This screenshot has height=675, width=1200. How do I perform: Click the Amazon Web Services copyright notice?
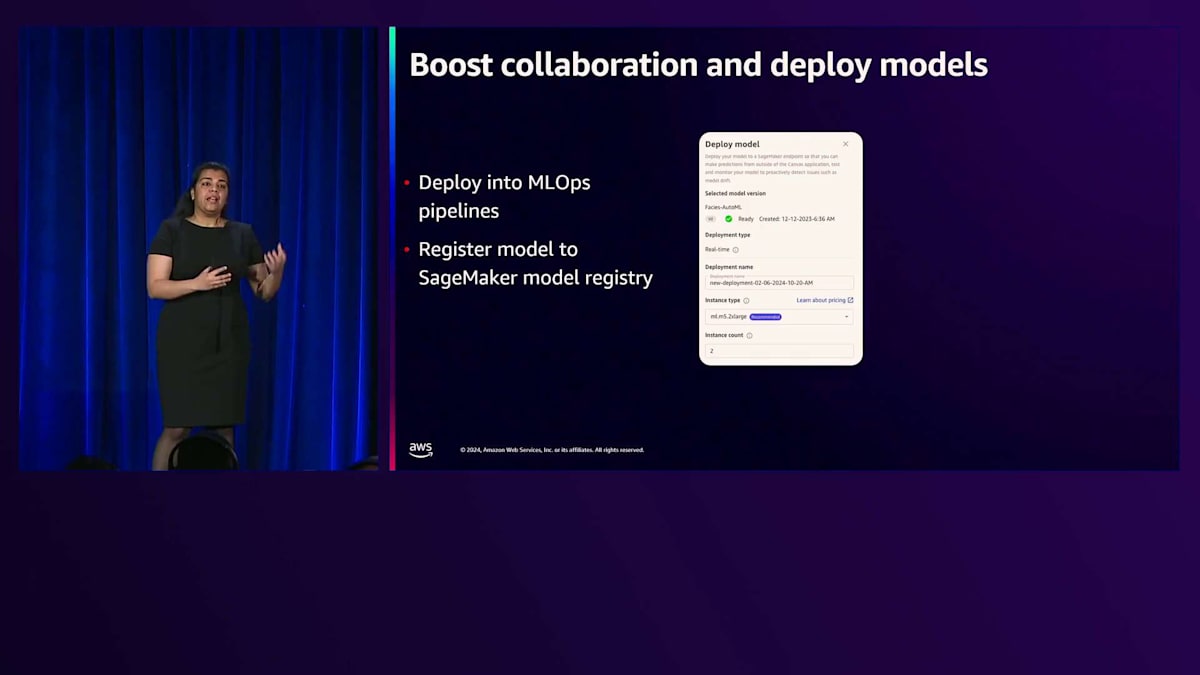pos(552,450)
